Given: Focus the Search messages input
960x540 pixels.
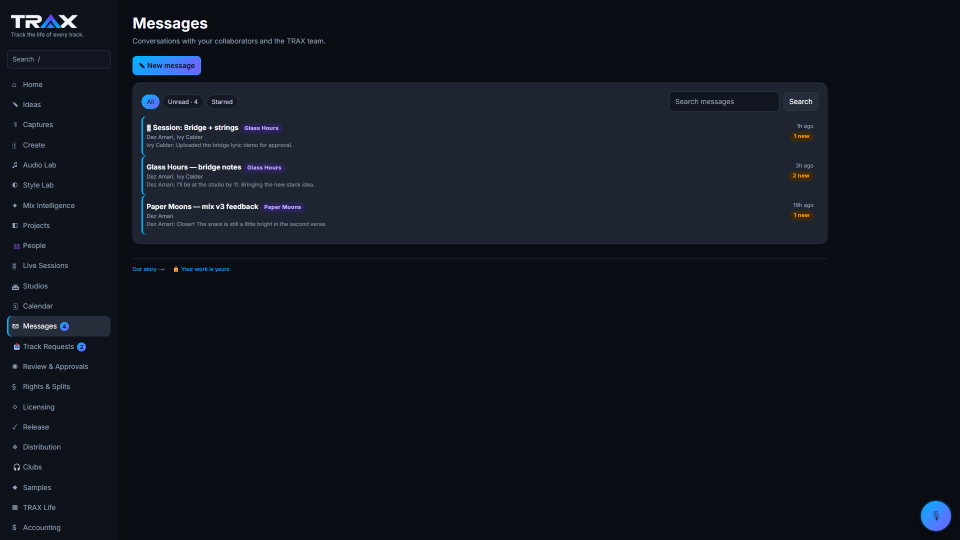Looking at the screenshot, I should 724,102.
